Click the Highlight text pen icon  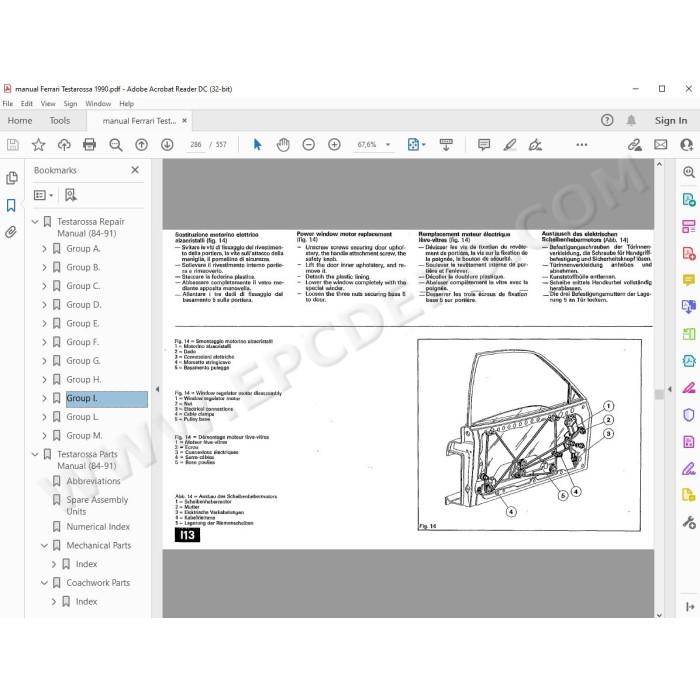pyautogui.click(x=510, y=145)
